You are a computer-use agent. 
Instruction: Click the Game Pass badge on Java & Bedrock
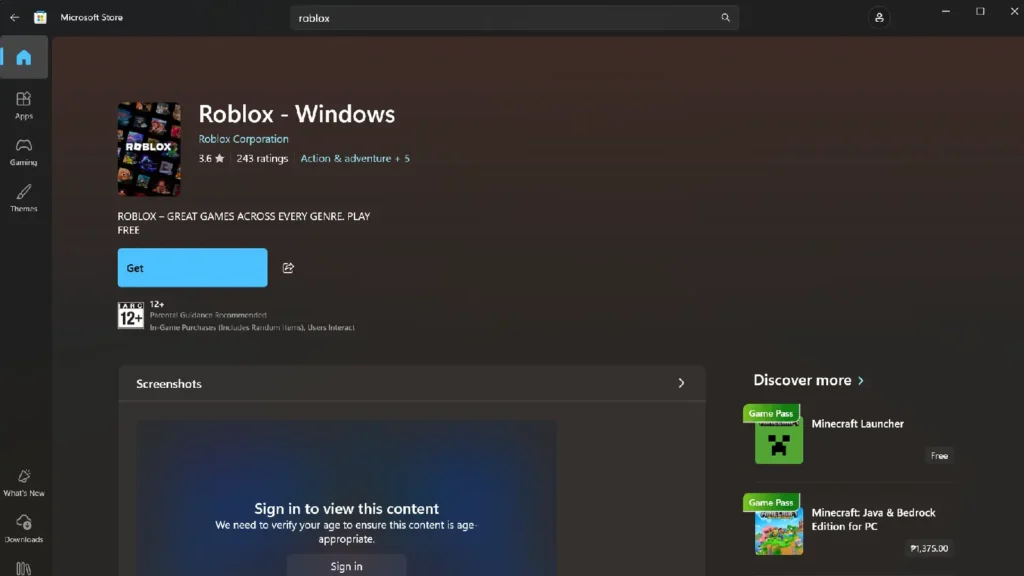point(771,502)
